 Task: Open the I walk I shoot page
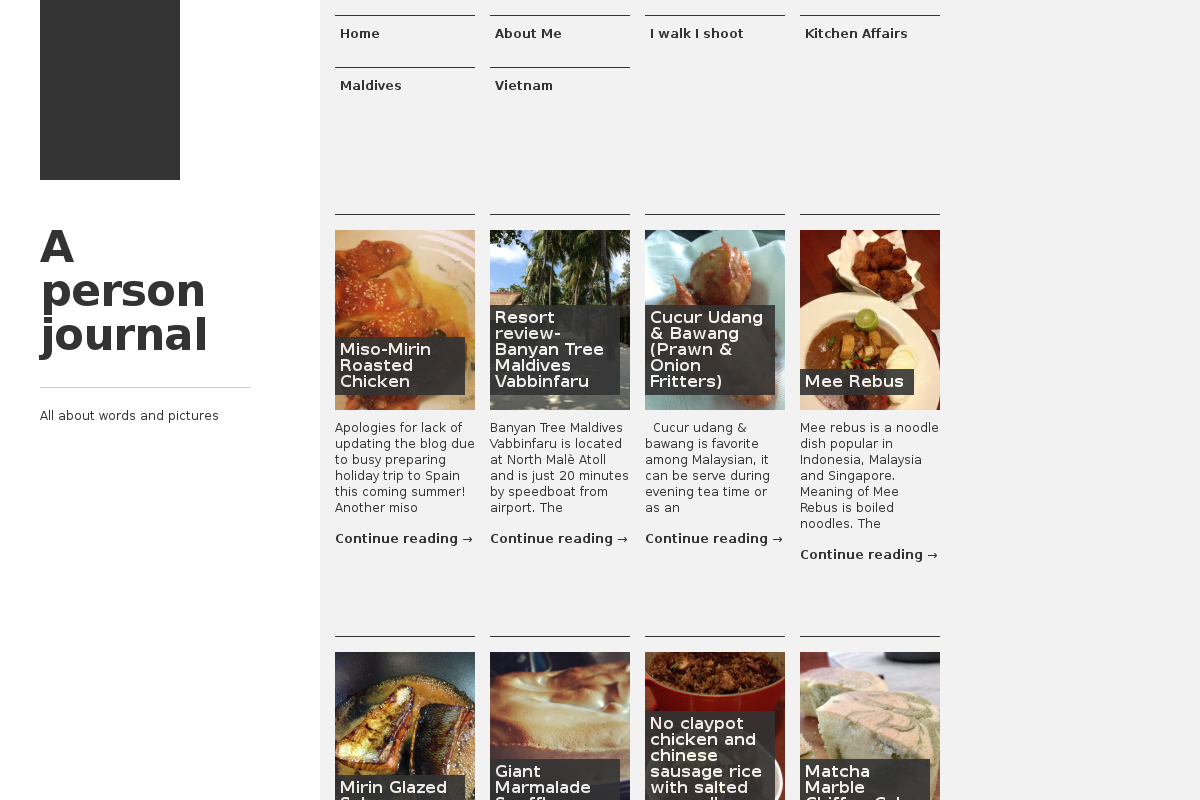[697, 34]
